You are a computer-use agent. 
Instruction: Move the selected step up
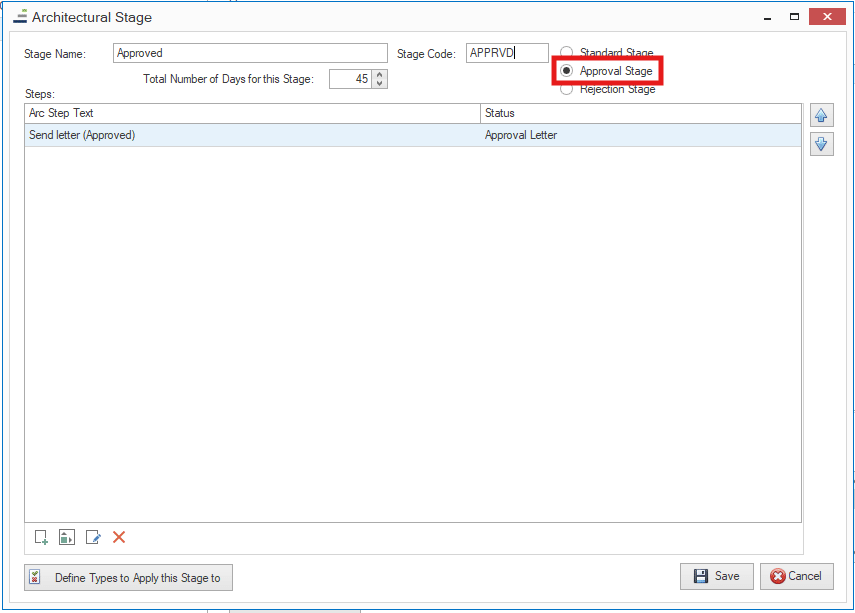(821, 116)
